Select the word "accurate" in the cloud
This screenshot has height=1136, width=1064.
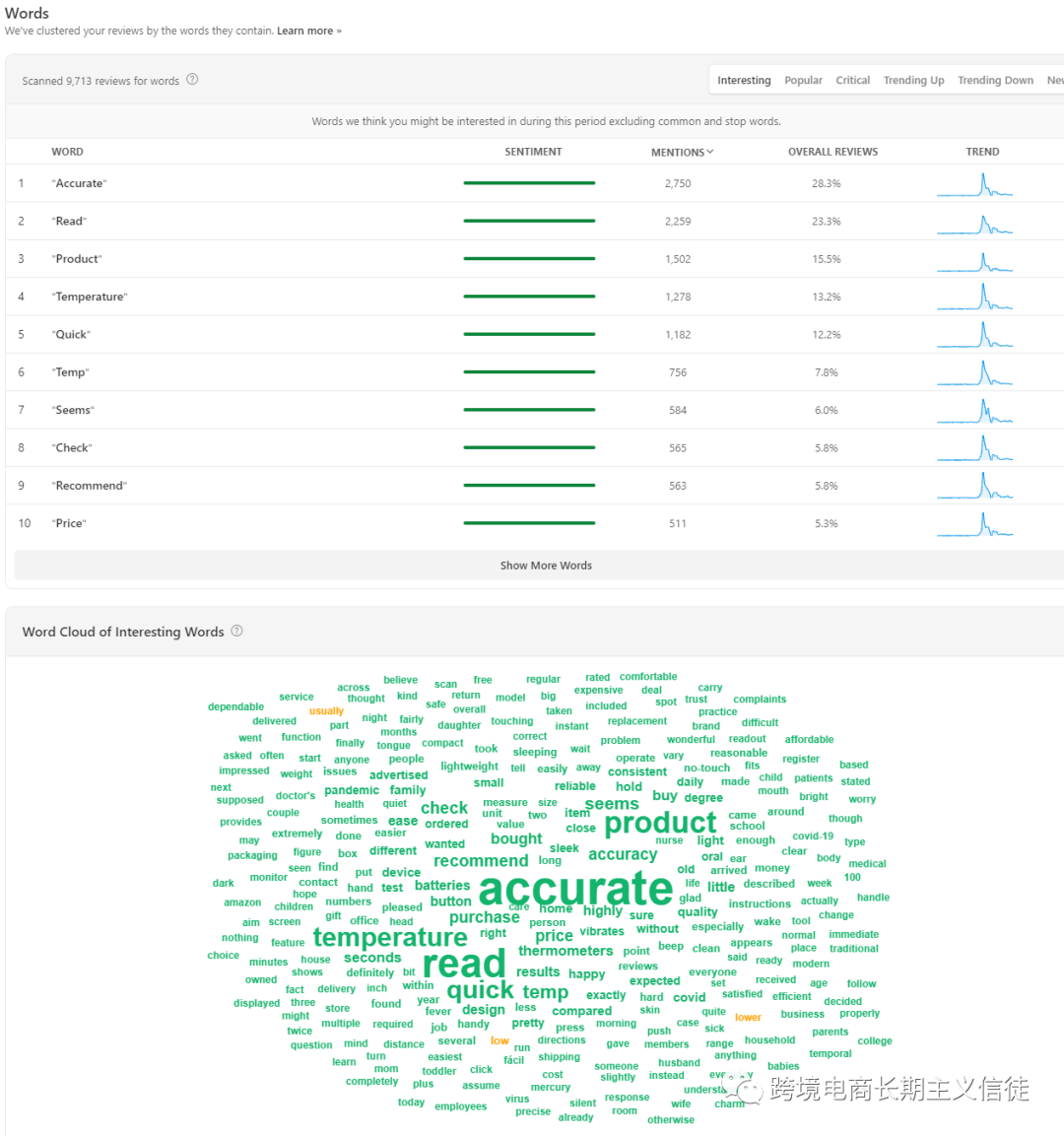(575, 889)
